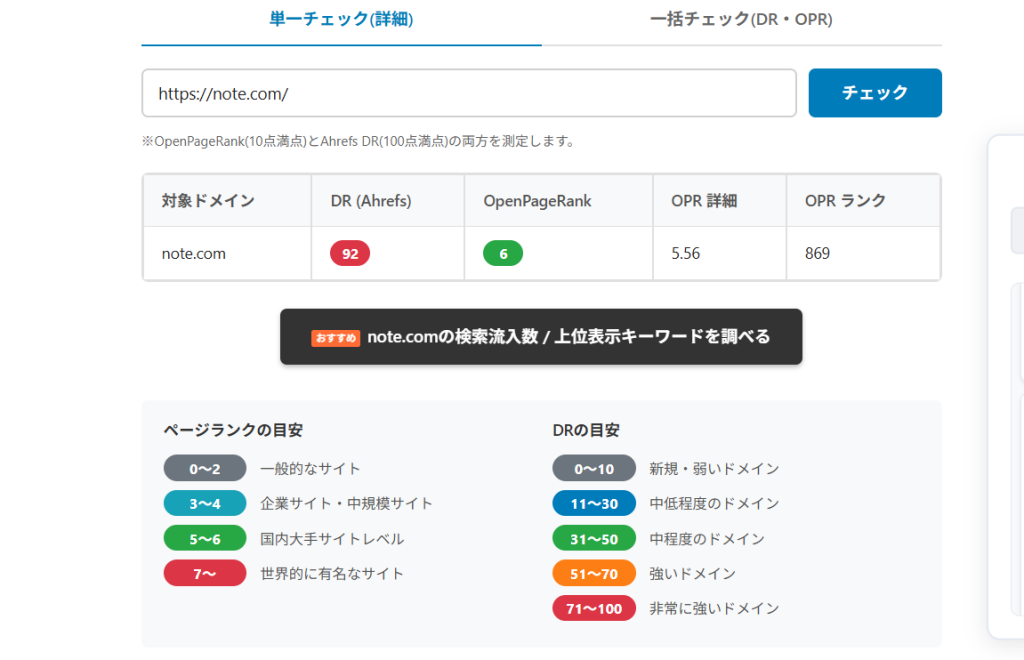Click the green 31〜50 DR badge
Screen dimensions: 1024x660
coord(594,539)
